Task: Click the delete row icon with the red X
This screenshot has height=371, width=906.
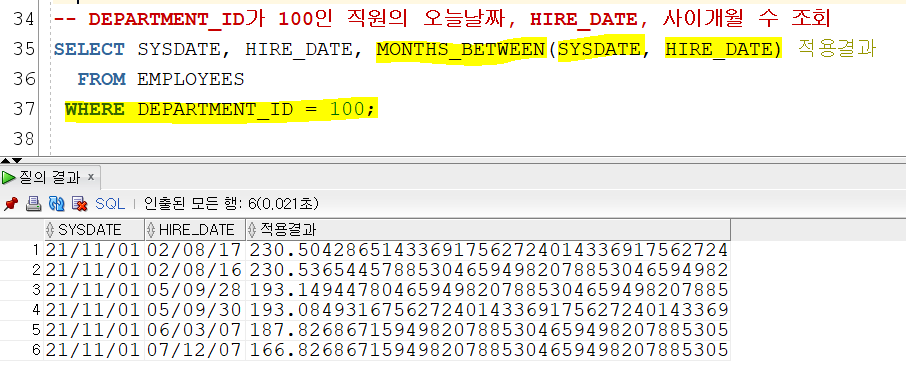Action: coord(79,203)
